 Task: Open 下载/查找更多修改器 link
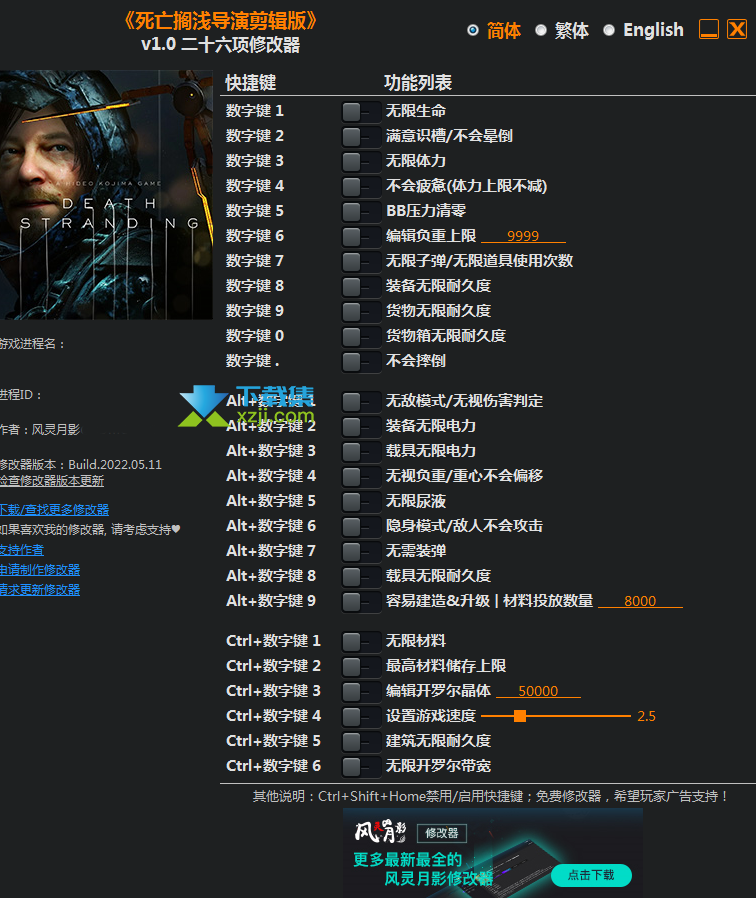(54, 510)
